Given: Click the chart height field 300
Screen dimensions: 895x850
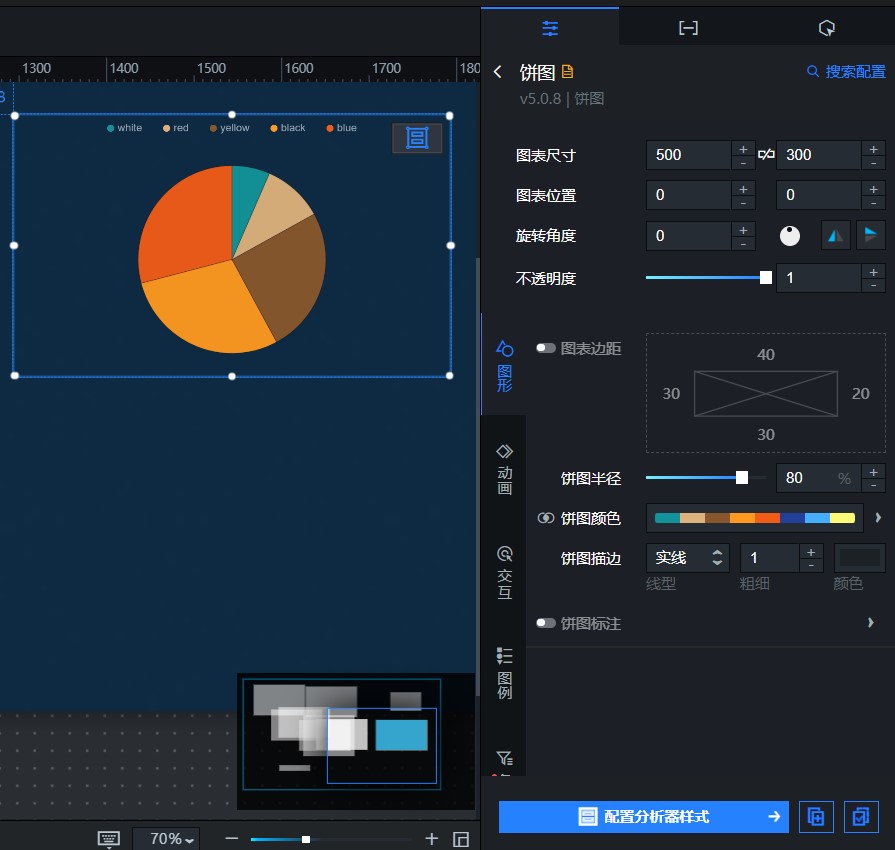Looking at the screenshot, I should coord(818,155).
